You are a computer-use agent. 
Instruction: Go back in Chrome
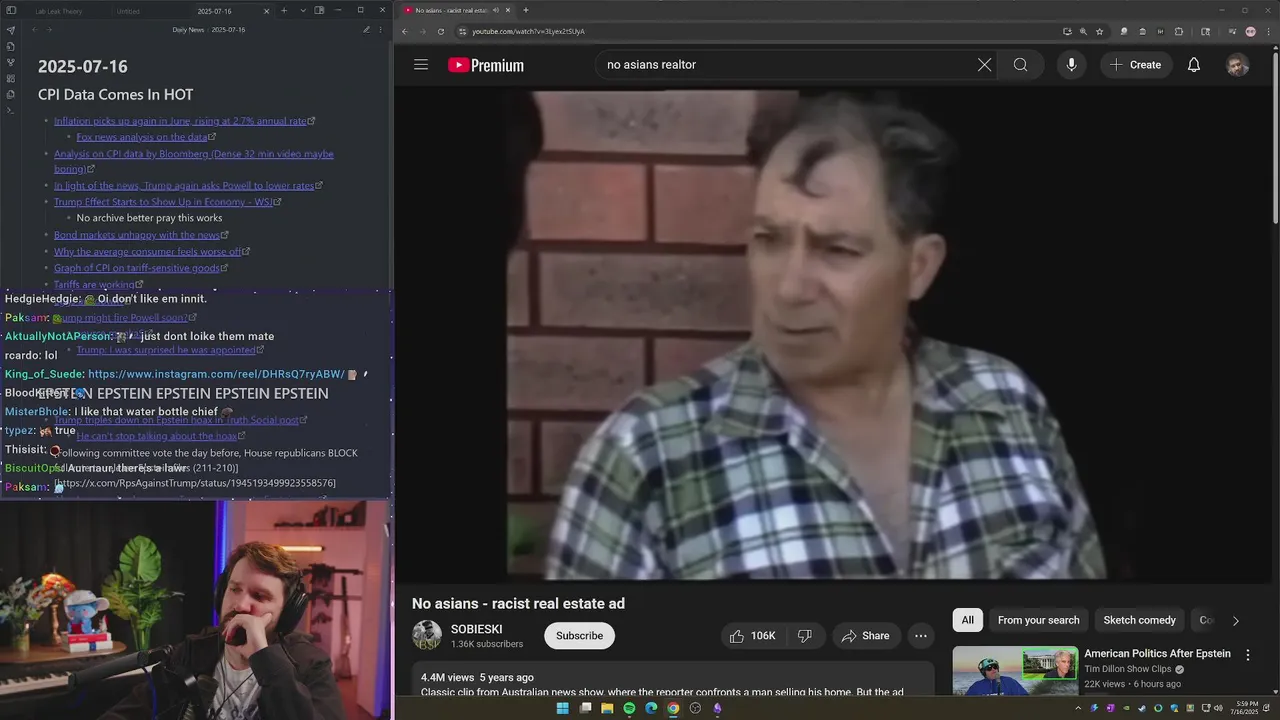405,31
